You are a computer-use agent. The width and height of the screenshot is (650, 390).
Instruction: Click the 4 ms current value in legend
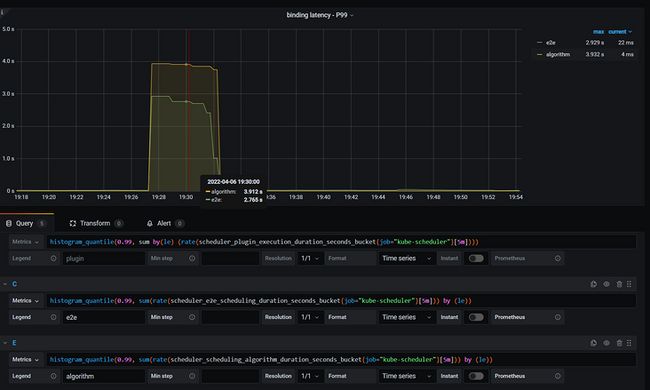(628, 54)
